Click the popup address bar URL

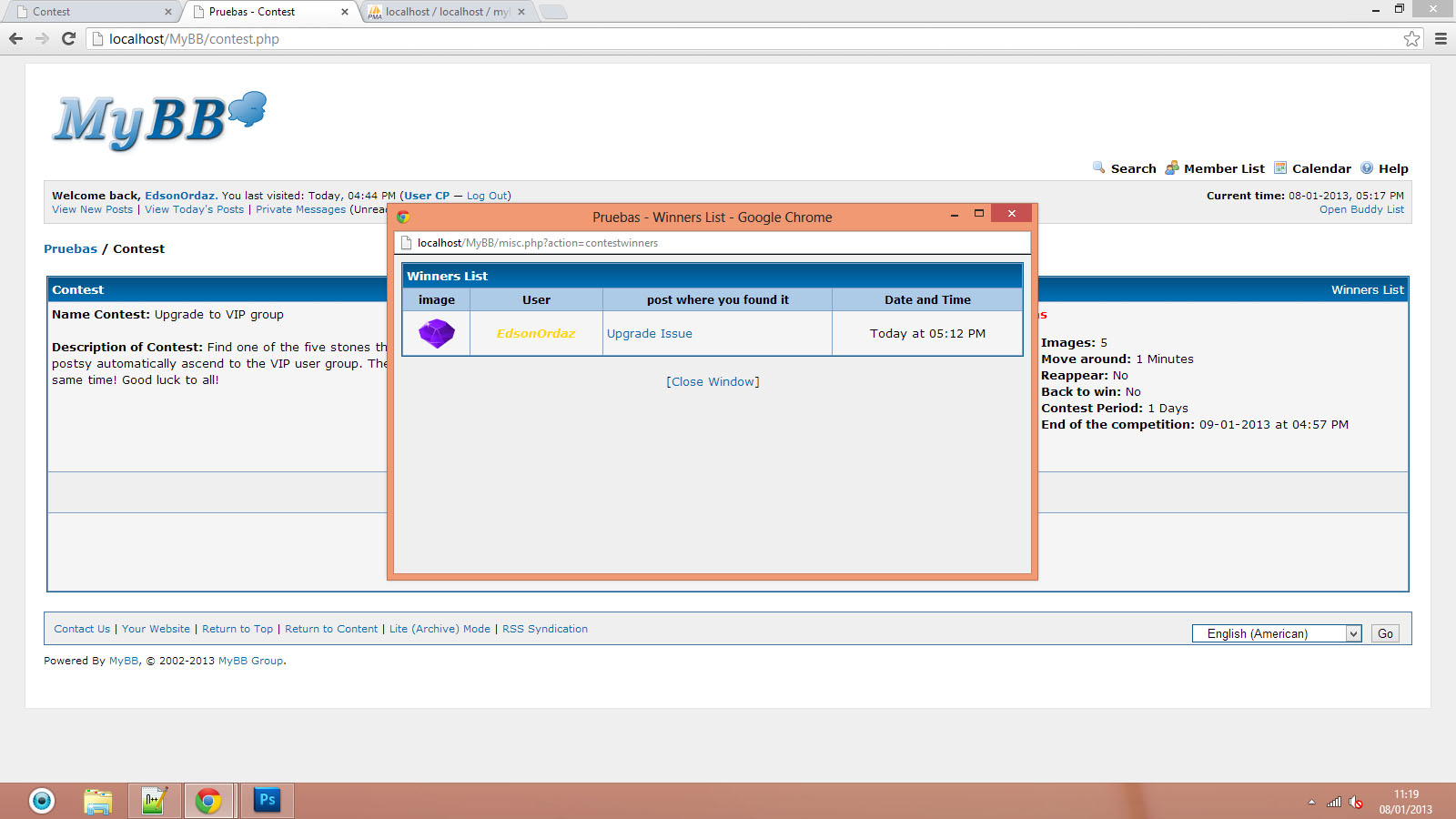pos(537,243)
